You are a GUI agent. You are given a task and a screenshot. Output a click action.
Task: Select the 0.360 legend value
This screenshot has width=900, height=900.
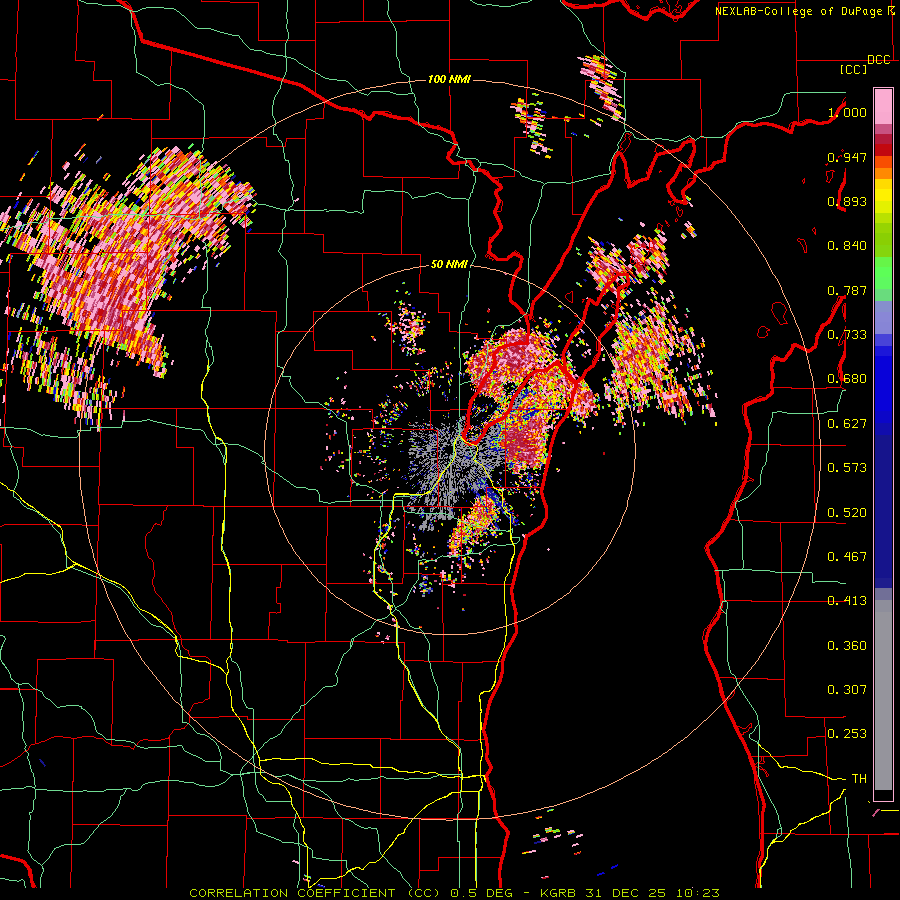tap(847, 645)
